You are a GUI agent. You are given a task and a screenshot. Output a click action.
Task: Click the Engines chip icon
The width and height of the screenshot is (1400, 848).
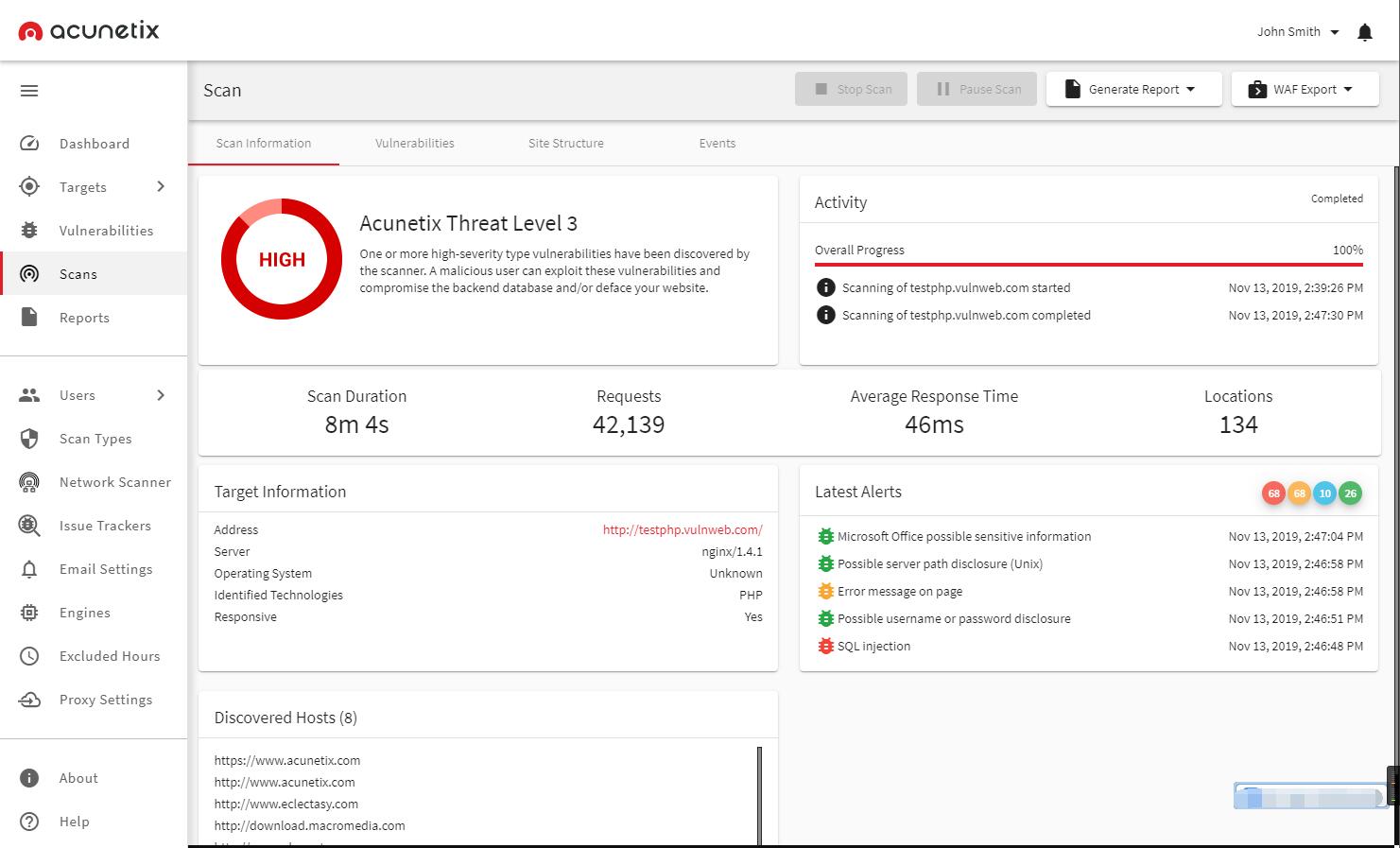point(29,613)
